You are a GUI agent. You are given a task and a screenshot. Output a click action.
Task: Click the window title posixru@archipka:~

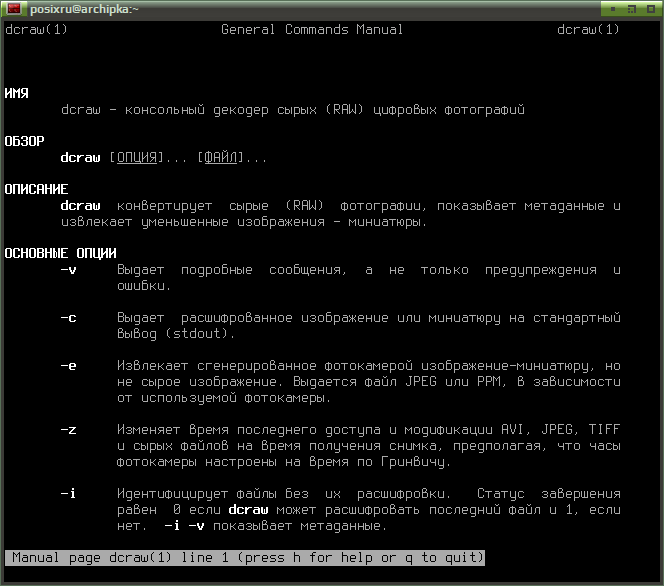[84, 9]
